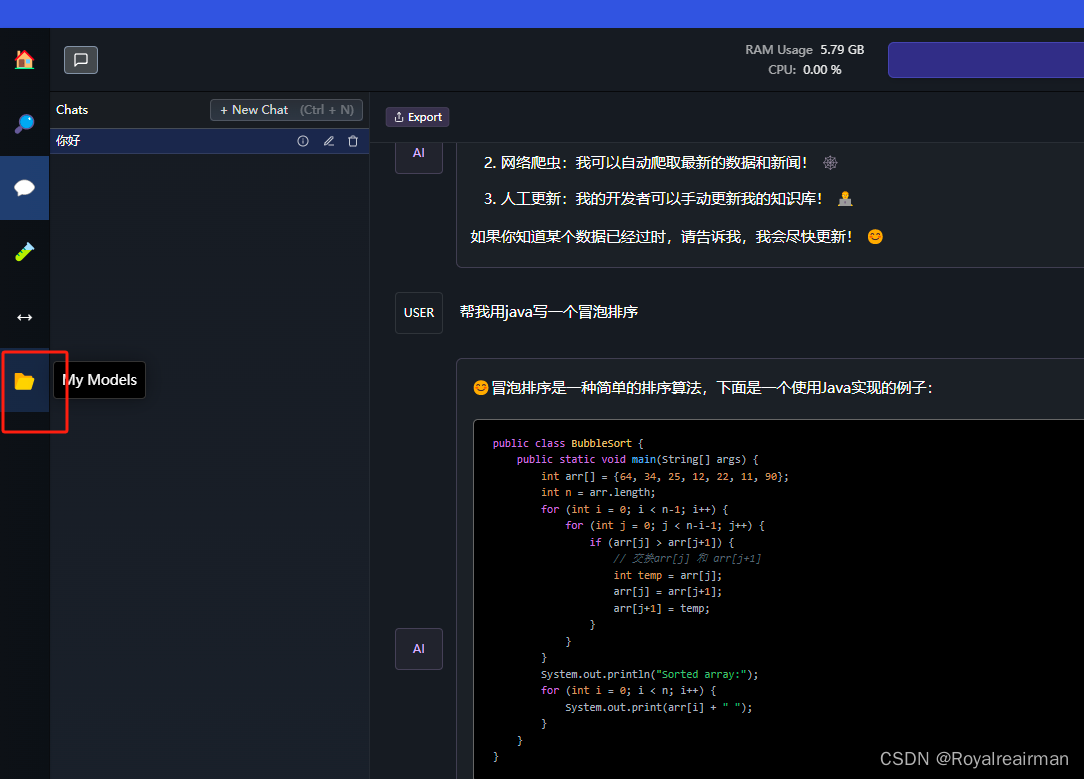Open My Models folder icon
This screenshot has height=779, width=1084.
[24, 381]
